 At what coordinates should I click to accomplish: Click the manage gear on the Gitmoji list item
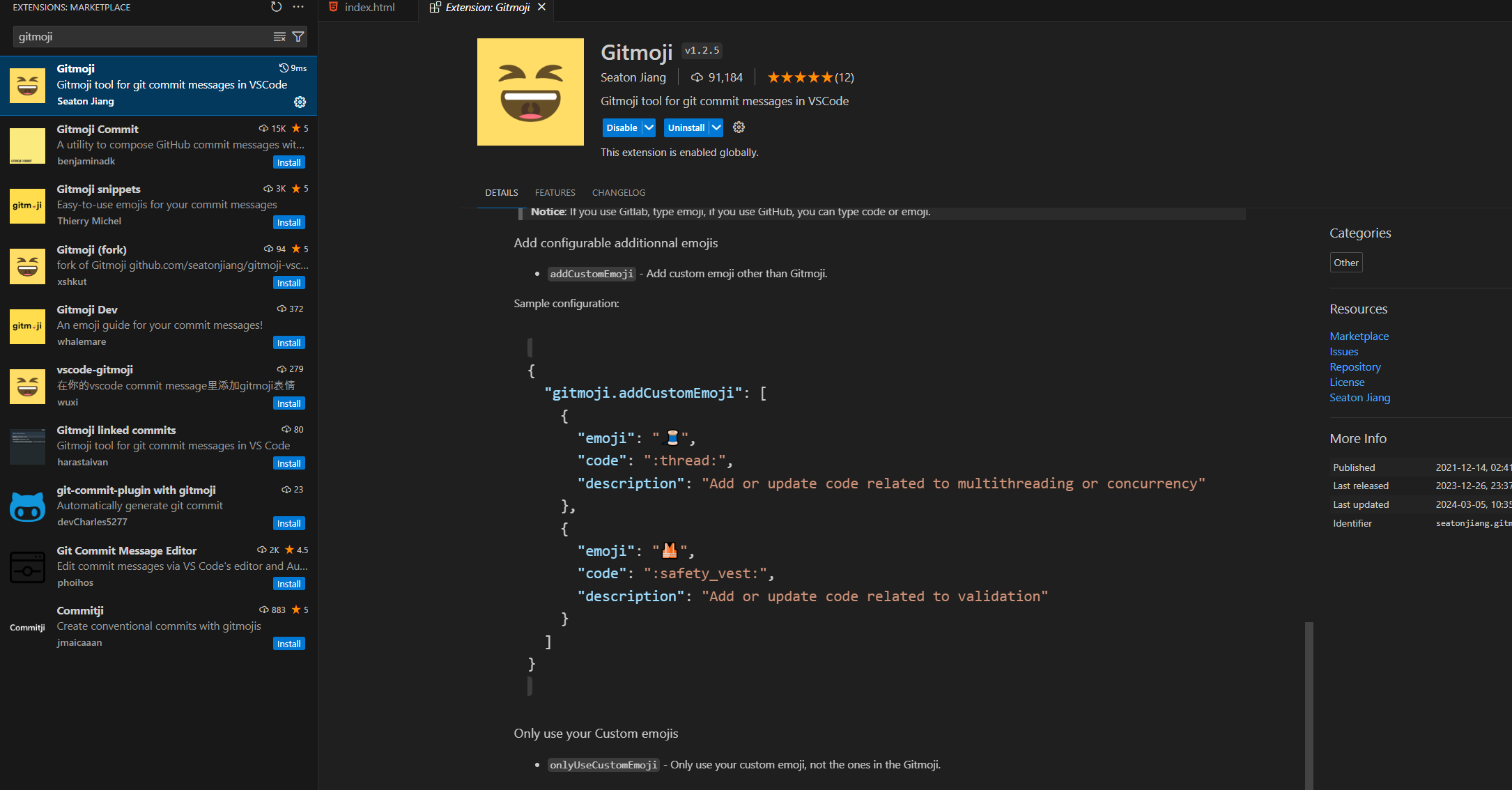click(300, 102)
